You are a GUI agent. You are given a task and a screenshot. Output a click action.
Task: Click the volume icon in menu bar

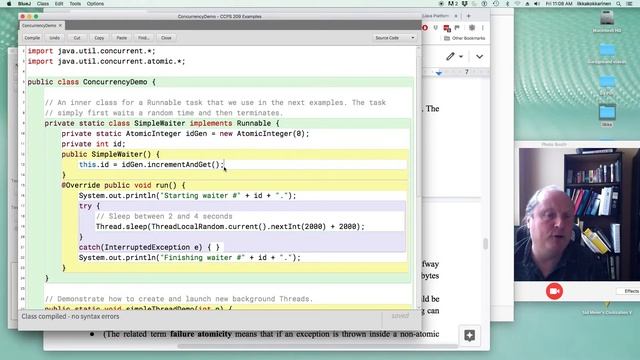(537, 4)
